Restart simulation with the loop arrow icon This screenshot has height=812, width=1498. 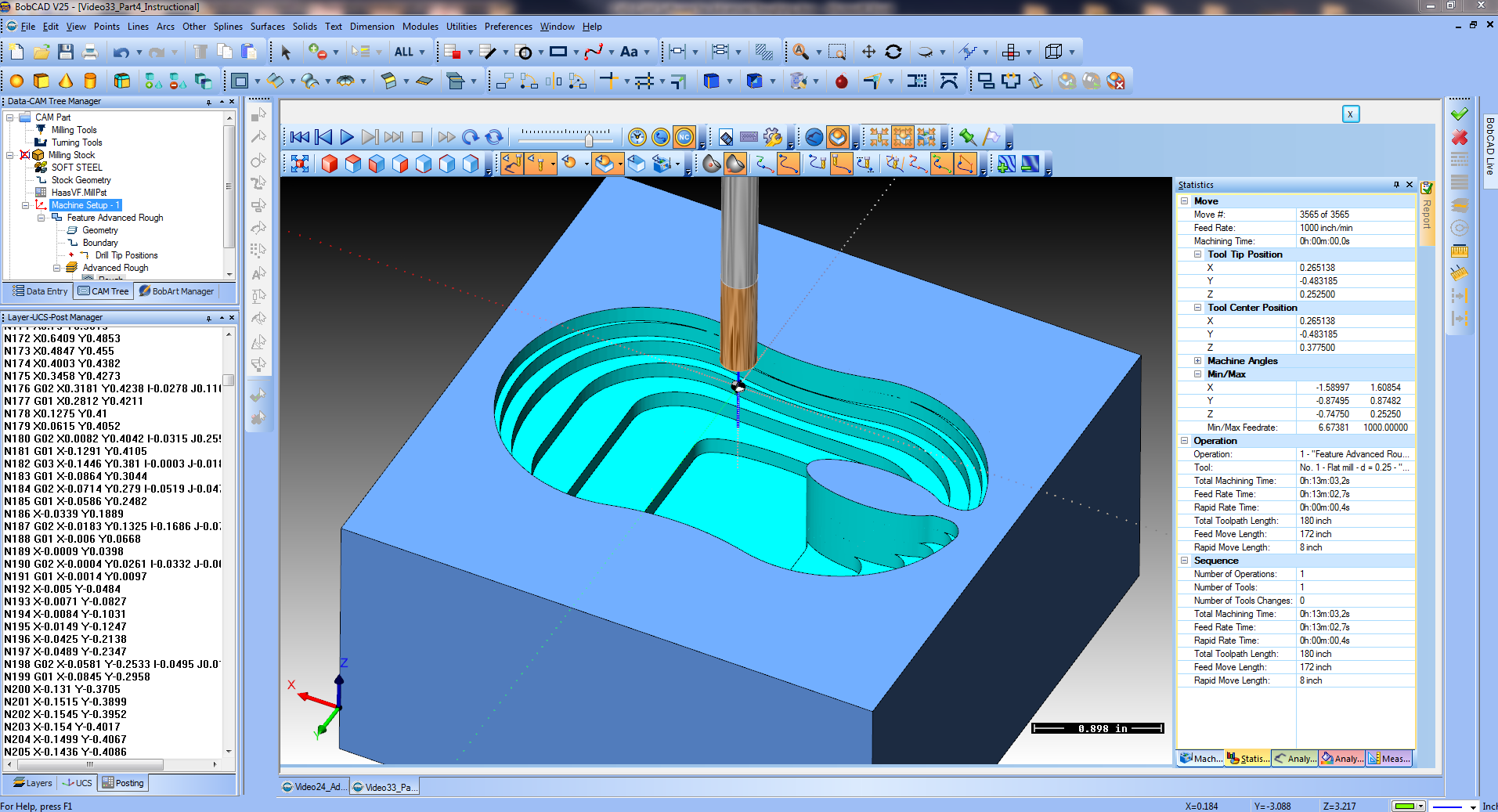[470, 137]
